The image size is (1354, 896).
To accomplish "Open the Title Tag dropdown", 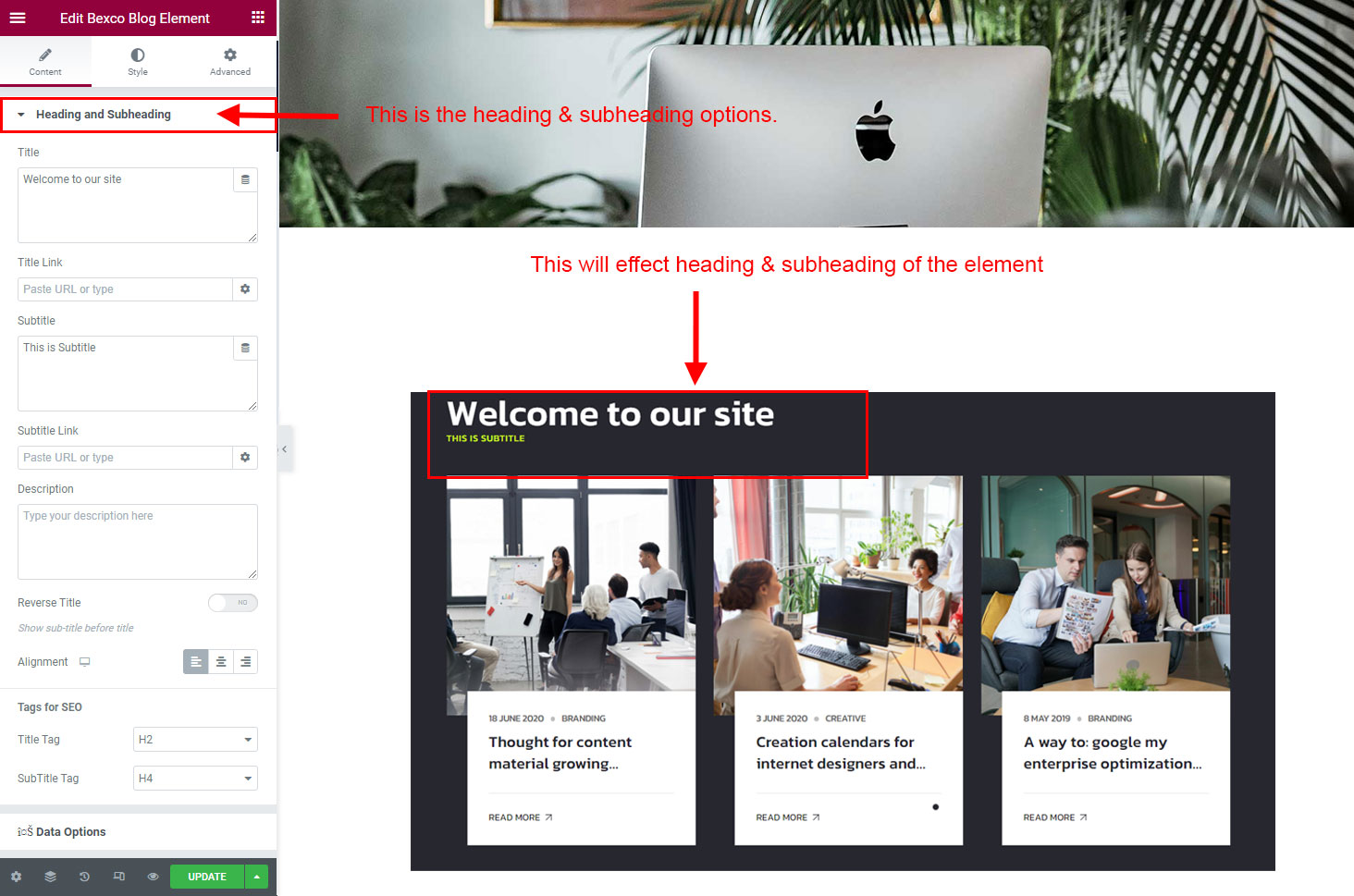I will (195, 740).
